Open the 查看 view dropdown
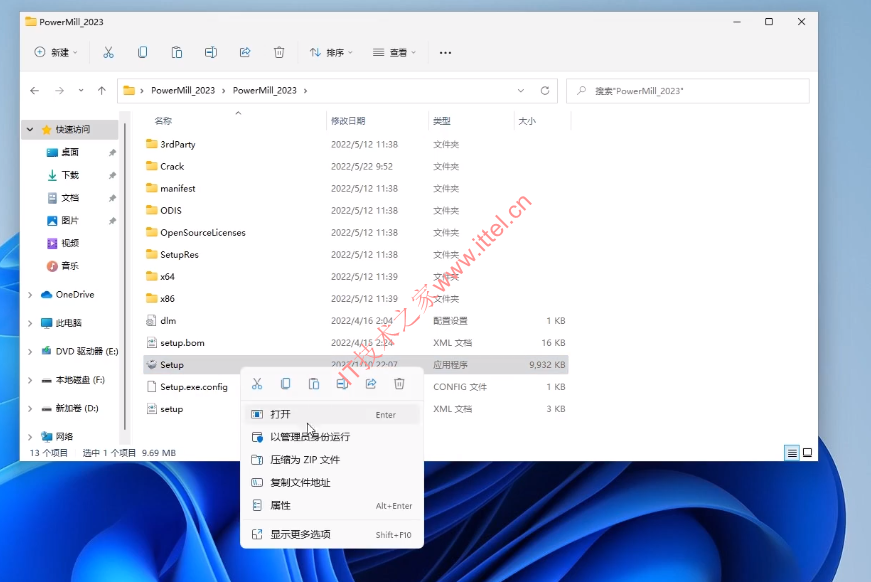 tap(394, 52)
